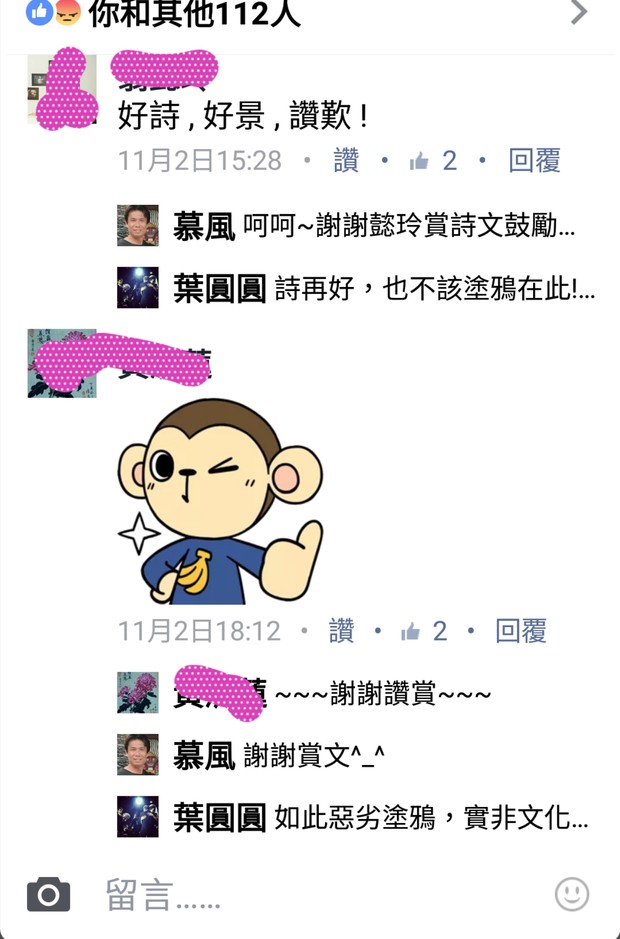620x939 pixels.
Task: Expand 葉圓圓's reply 詩再好，也不該塗鴉
Action: click(x=435, y=288)
